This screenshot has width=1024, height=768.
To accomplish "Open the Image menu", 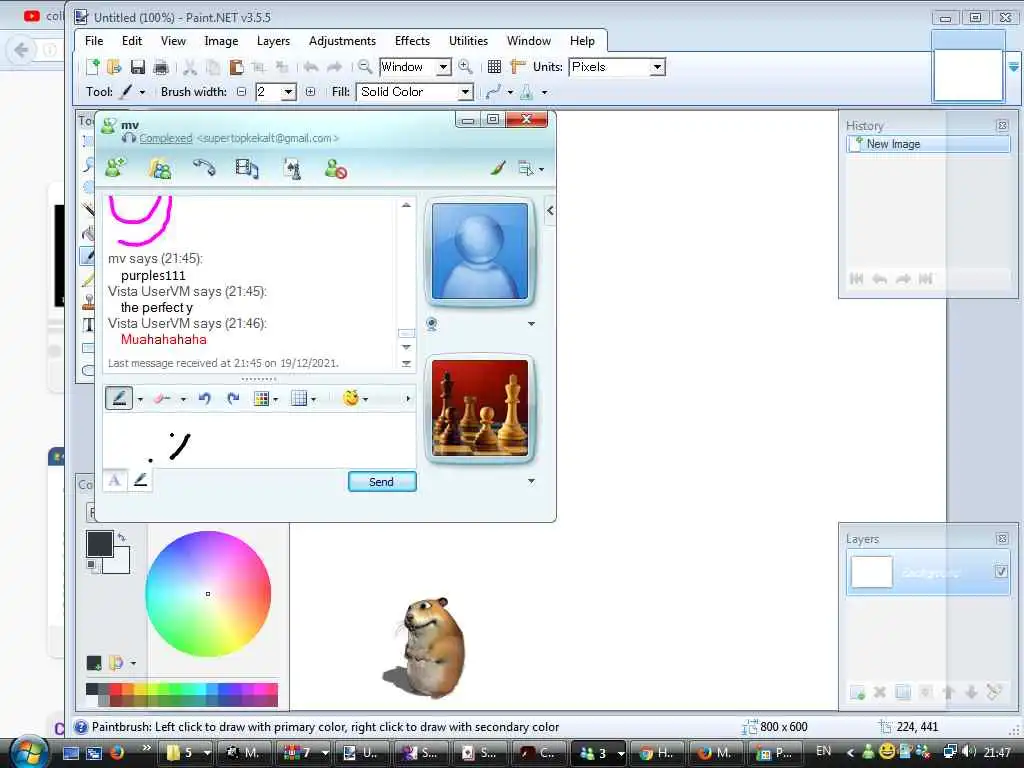I will [221, 40].
